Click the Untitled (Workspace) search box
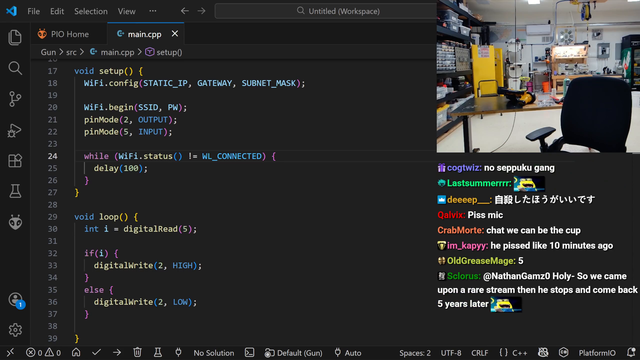The image size is (640, 360). click(x=326, y=11)
